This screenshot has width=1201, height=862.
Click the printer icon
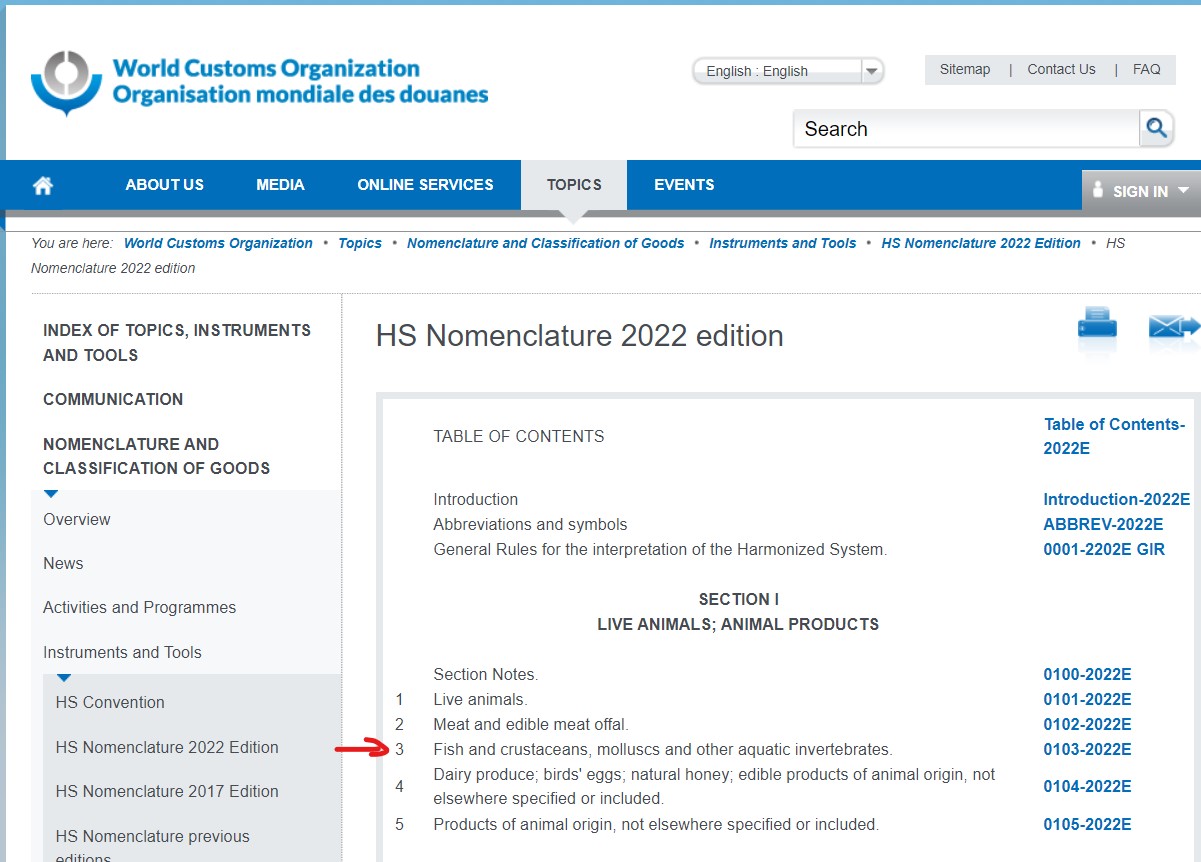[1096, 327]
